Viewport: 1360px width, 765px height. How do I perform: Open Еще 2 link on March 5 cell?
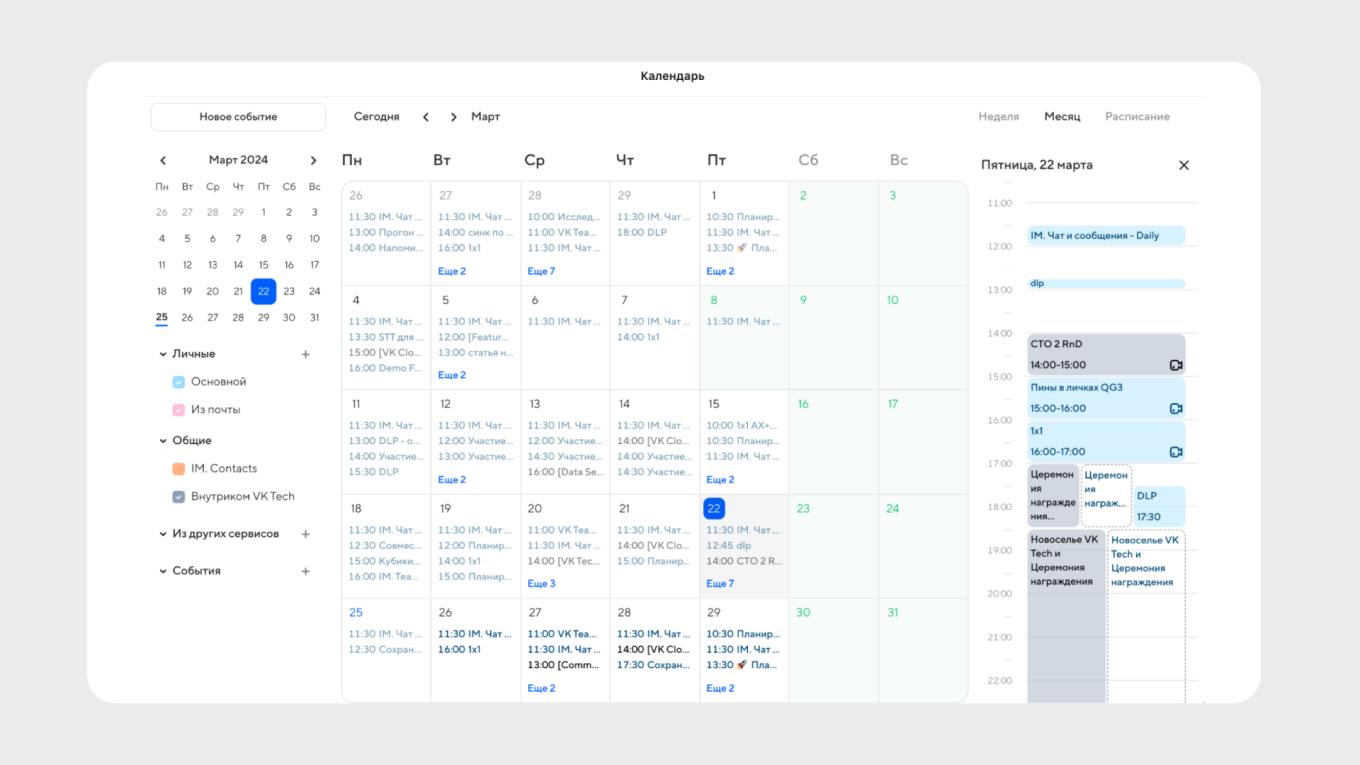[x=452, y=375]
